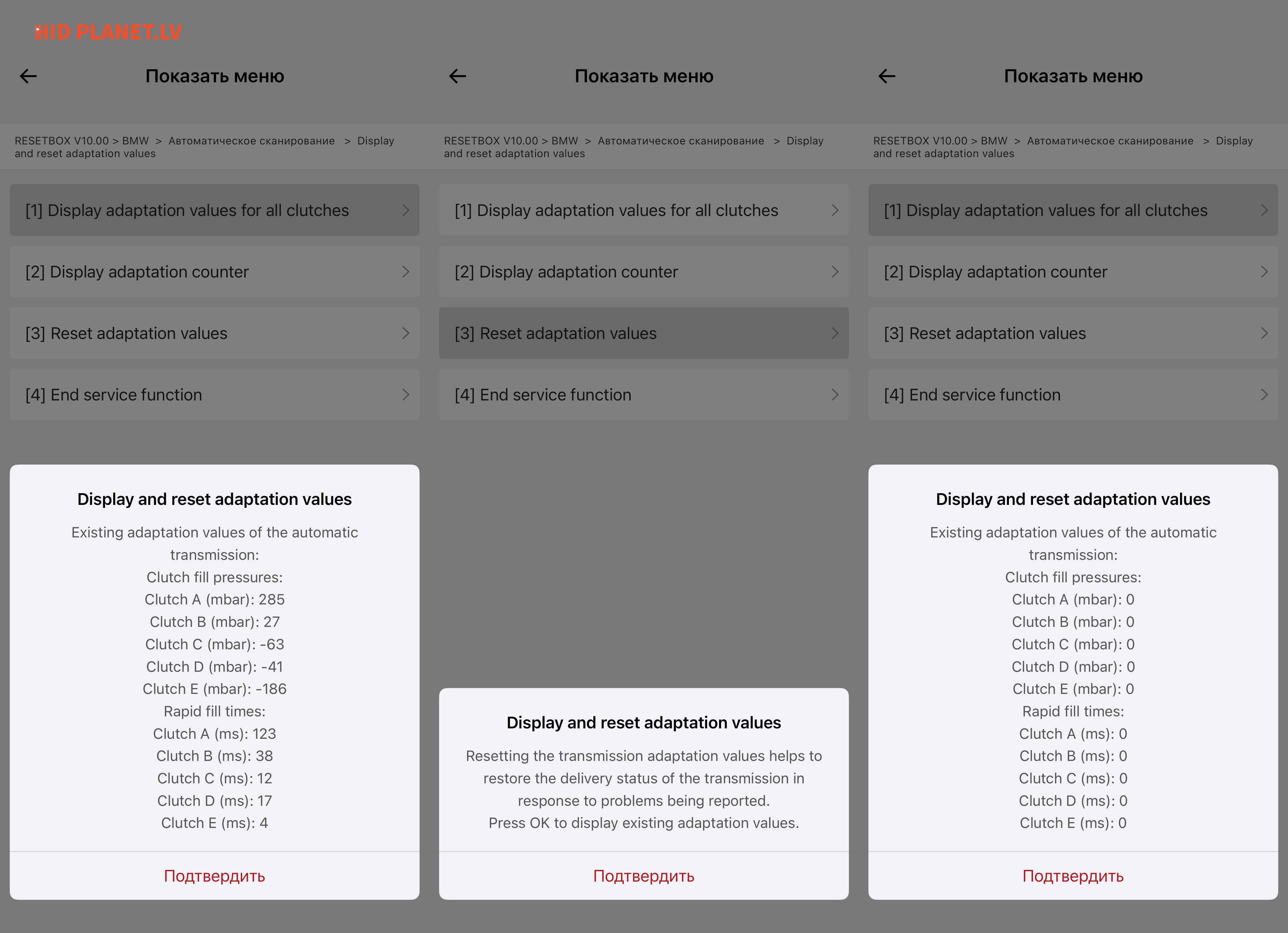Click chevron of right panel's Reset adaptation values

coord(1264,333)
